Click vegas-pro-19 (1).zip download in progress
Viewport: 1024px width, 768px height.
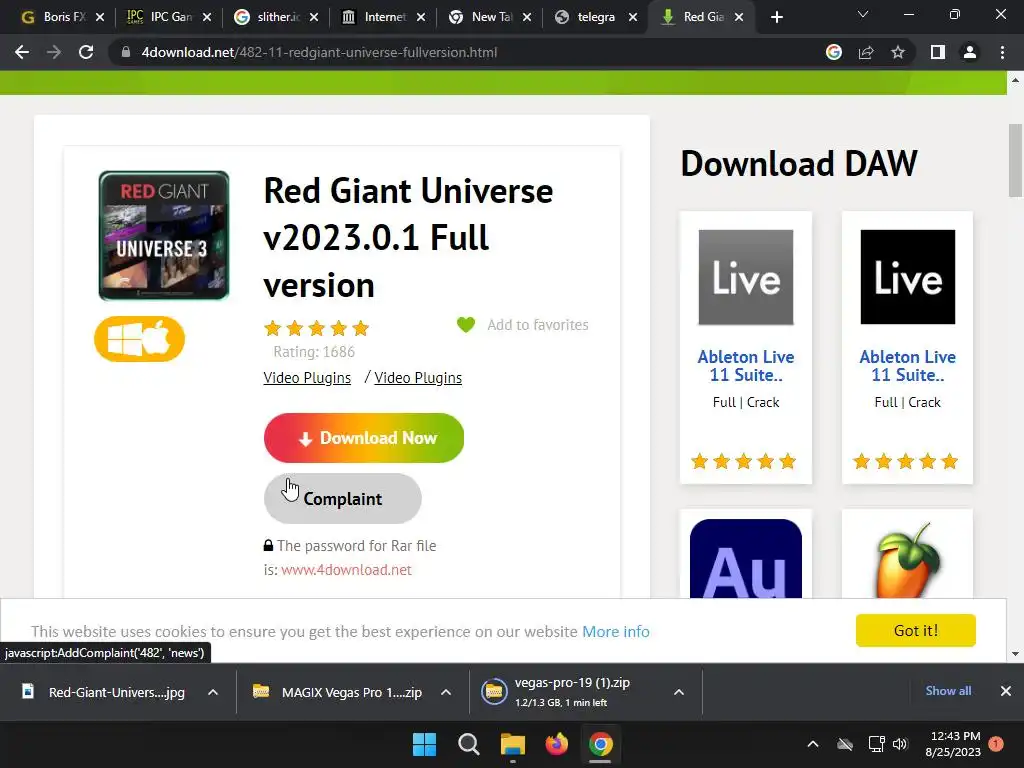568,692
